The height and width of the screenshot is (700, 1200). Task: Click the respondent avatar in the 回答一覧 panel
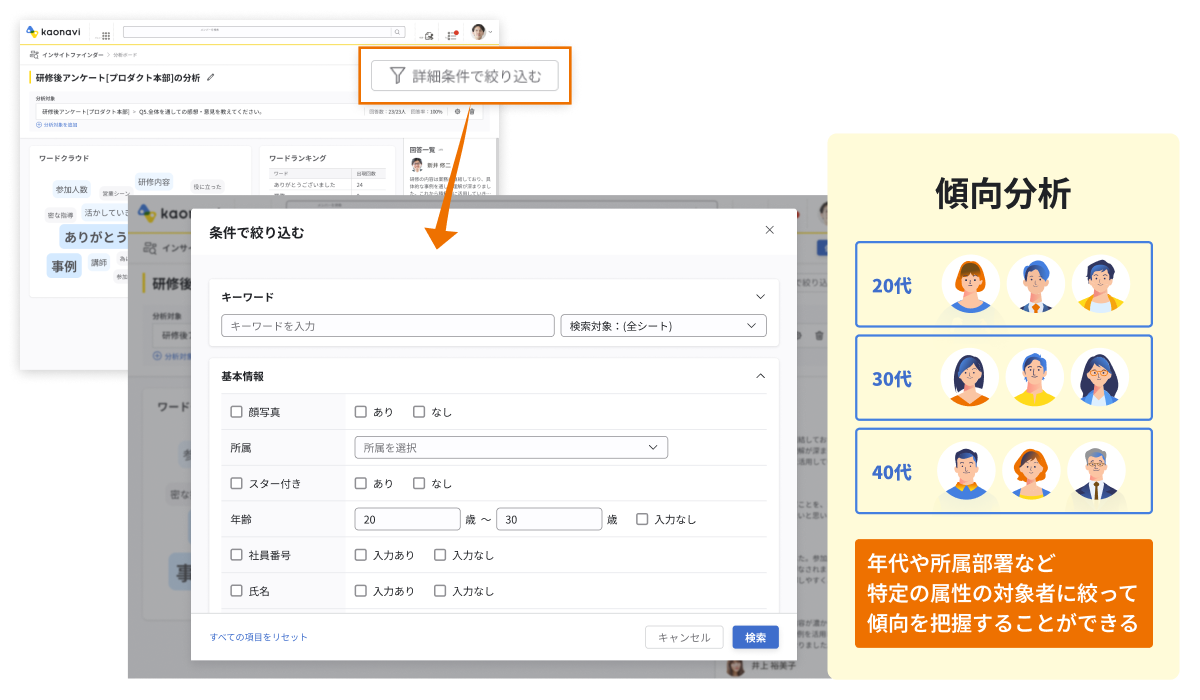coord(417,165)
